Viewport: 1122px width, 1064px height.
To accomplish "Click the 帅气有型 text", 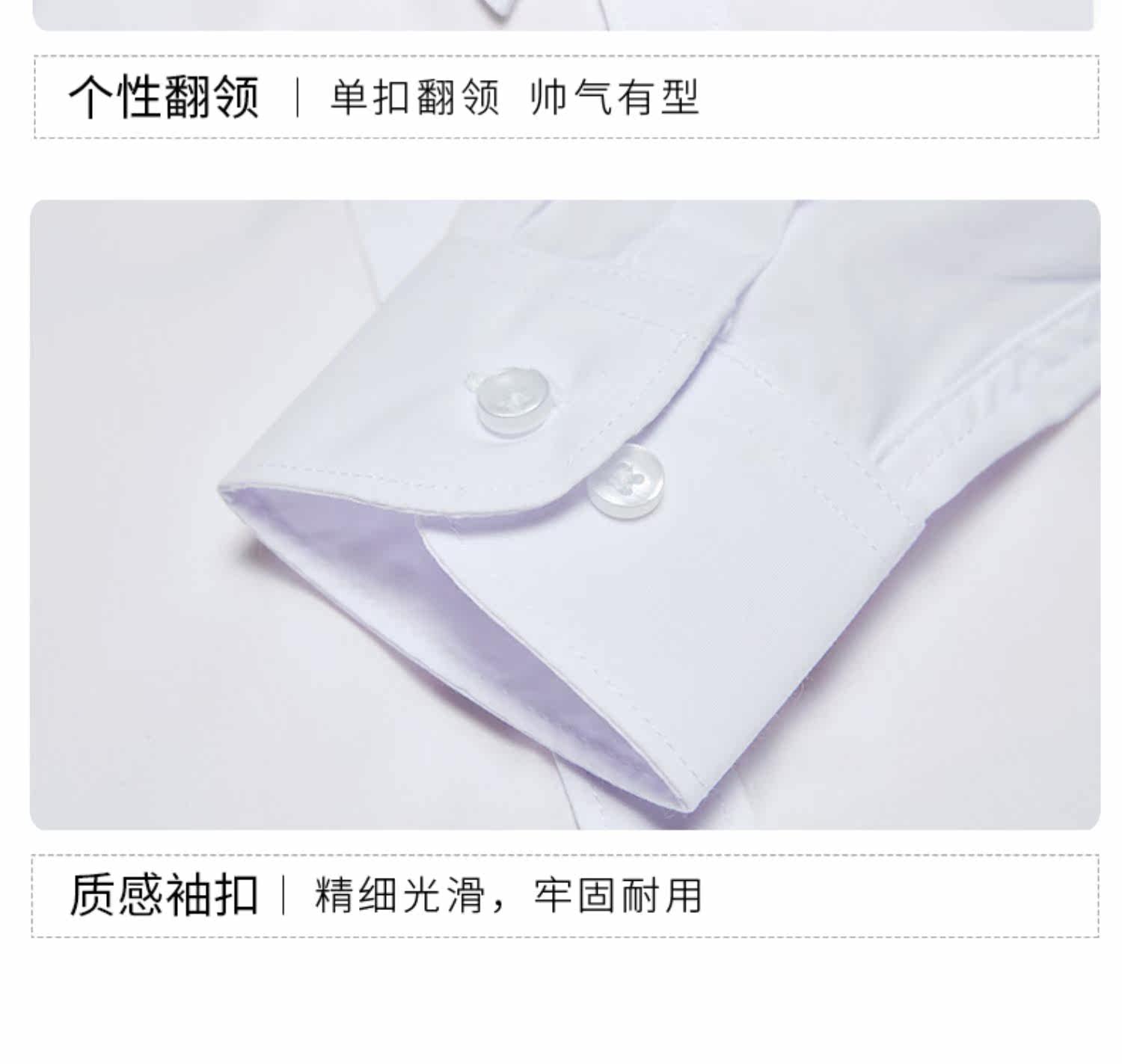I will click(615, 98).
